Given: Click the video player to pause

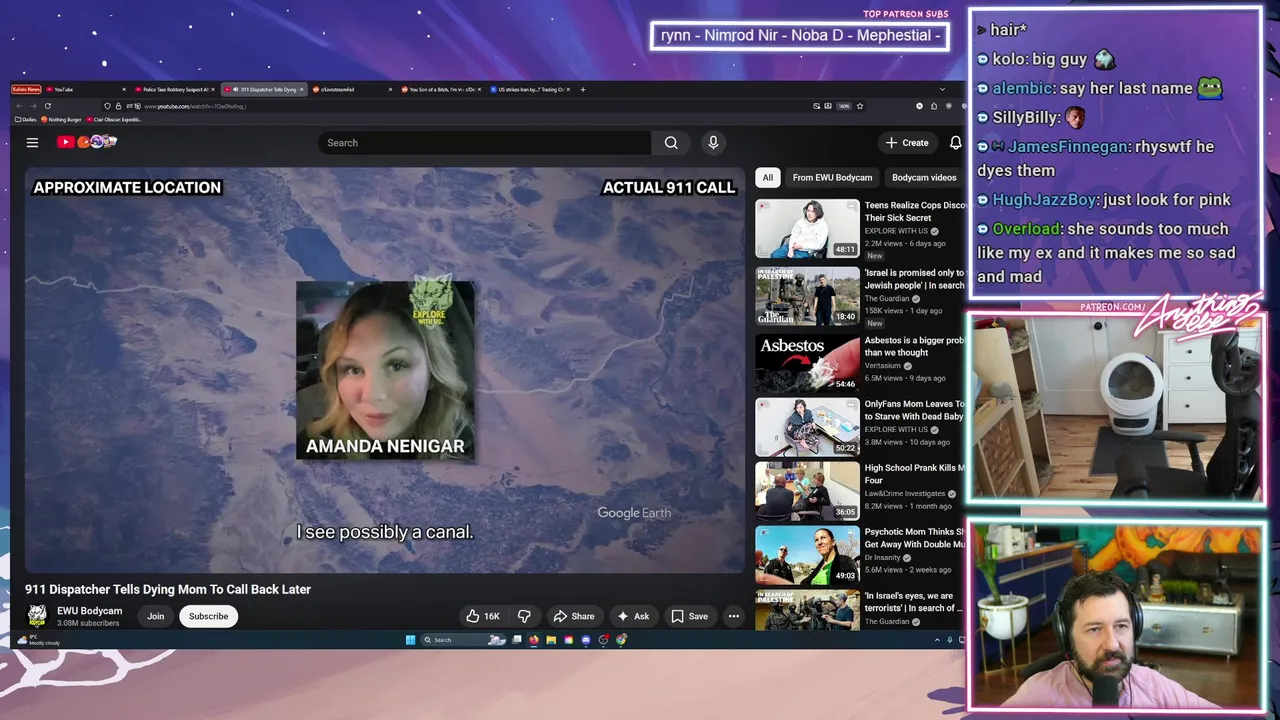Looking at the screenshot, I should click(x=385, y=370).
